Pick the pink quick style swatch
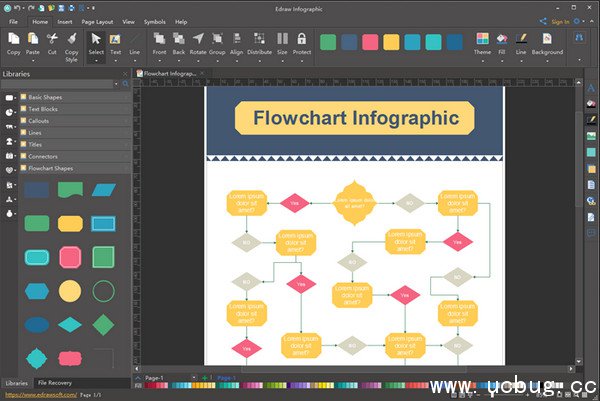The width and height of the screenshot is (600, 401). [x=370, y=42]
